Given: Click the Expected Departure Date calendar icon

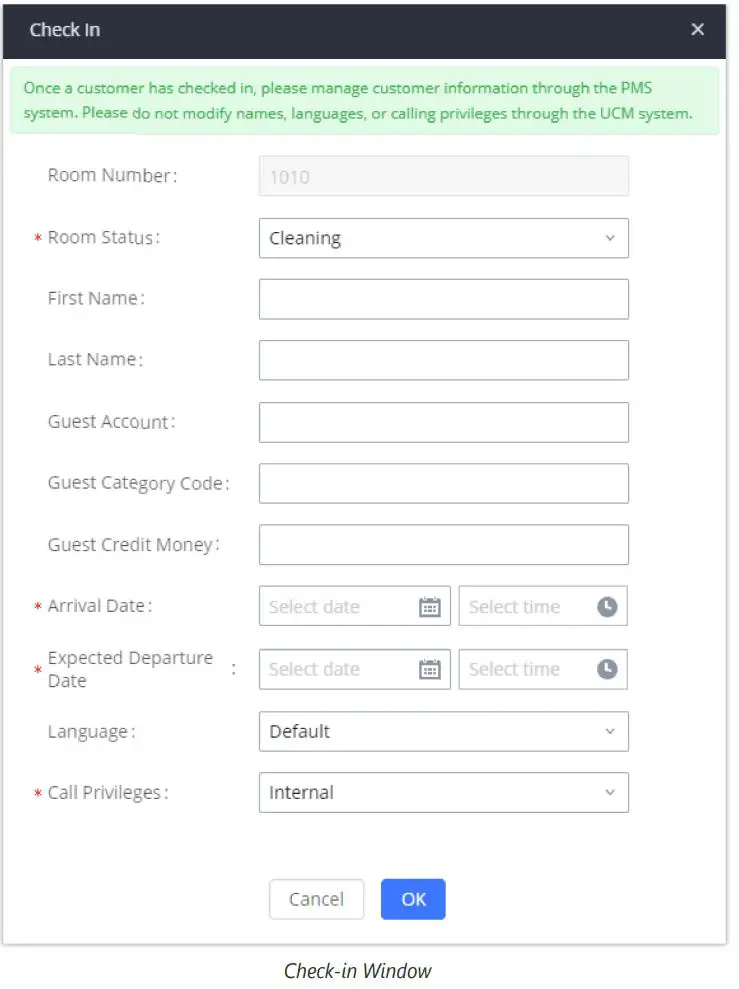Looking at the screenshot, I should click(430, 669).
